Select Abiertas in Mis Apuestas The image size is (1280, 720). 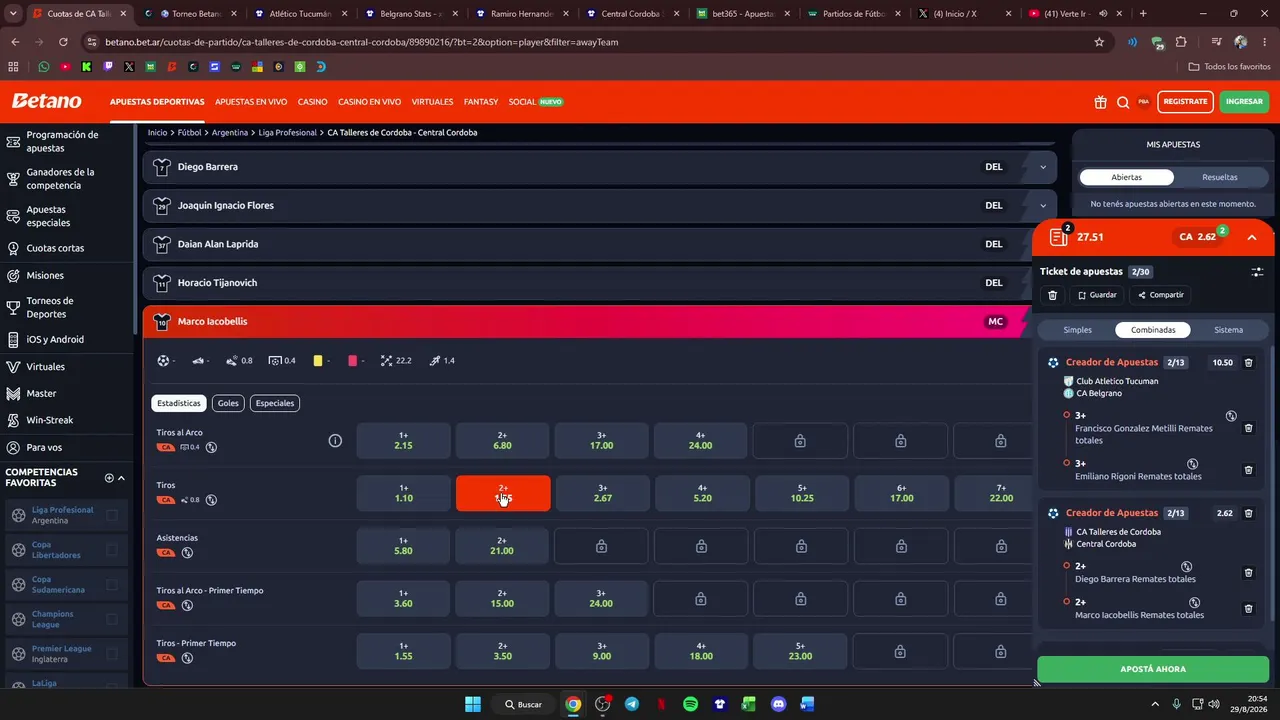coord(1127,177)
